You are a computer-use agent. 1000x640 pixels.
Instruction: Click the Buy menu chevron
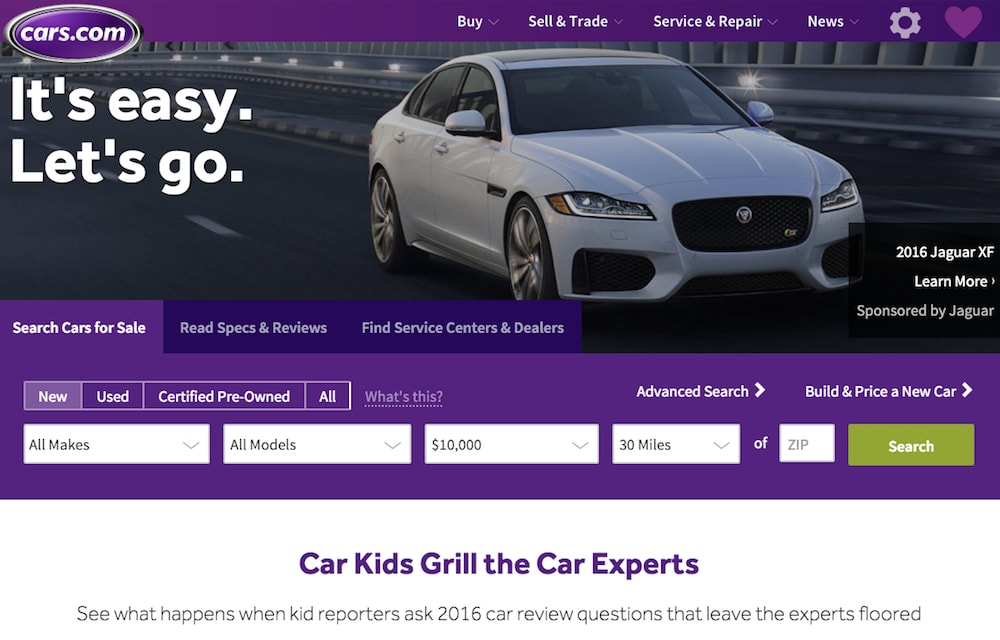coord(494,22)
